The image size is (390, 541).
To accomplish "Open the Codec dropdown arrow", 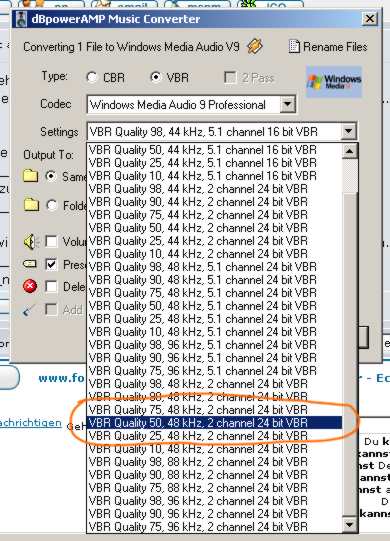I will [287, 104].
